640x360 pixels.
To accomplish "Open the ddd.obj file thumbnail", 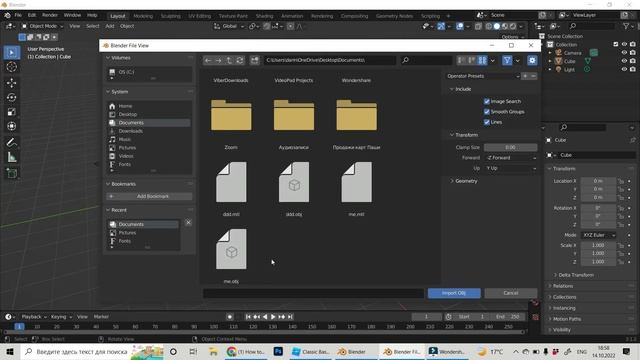I will pyautogui.click(x=294, y=182).
